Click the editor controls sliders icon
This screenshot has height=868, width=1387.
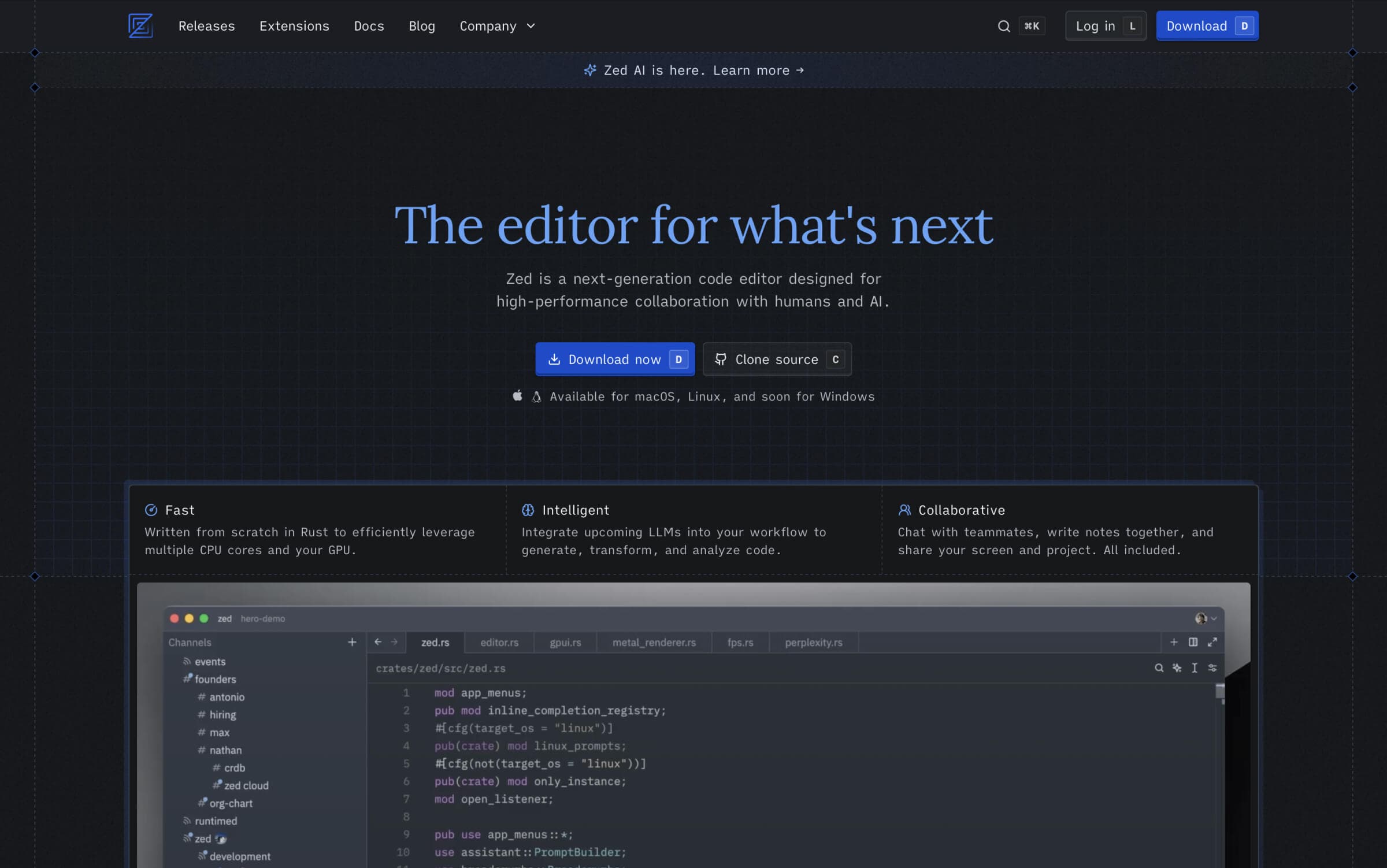[x=1212, y=667]
